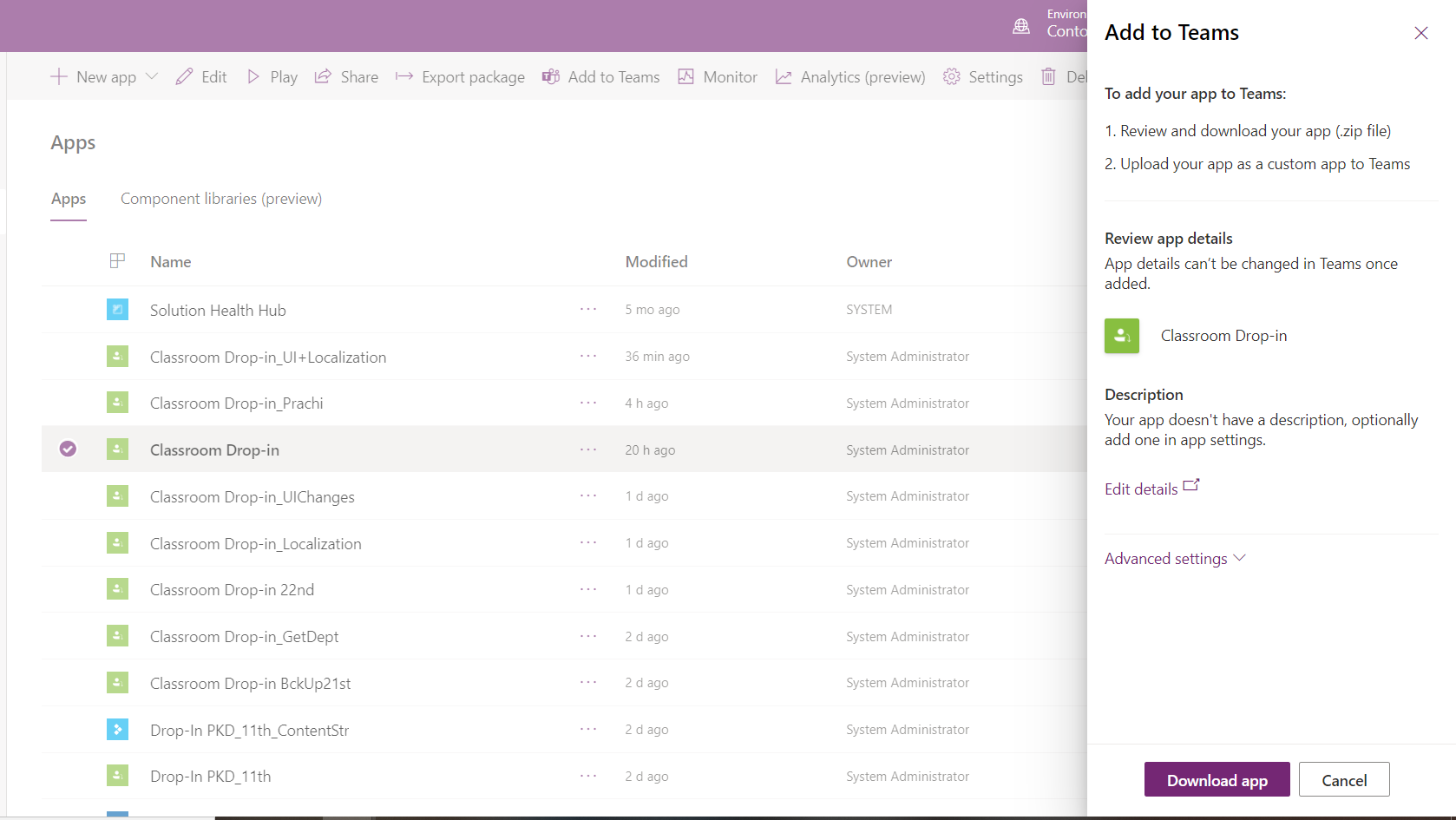
Task: Open Classroom Drop-in_UI+Localization app
Action: [268, 357]
